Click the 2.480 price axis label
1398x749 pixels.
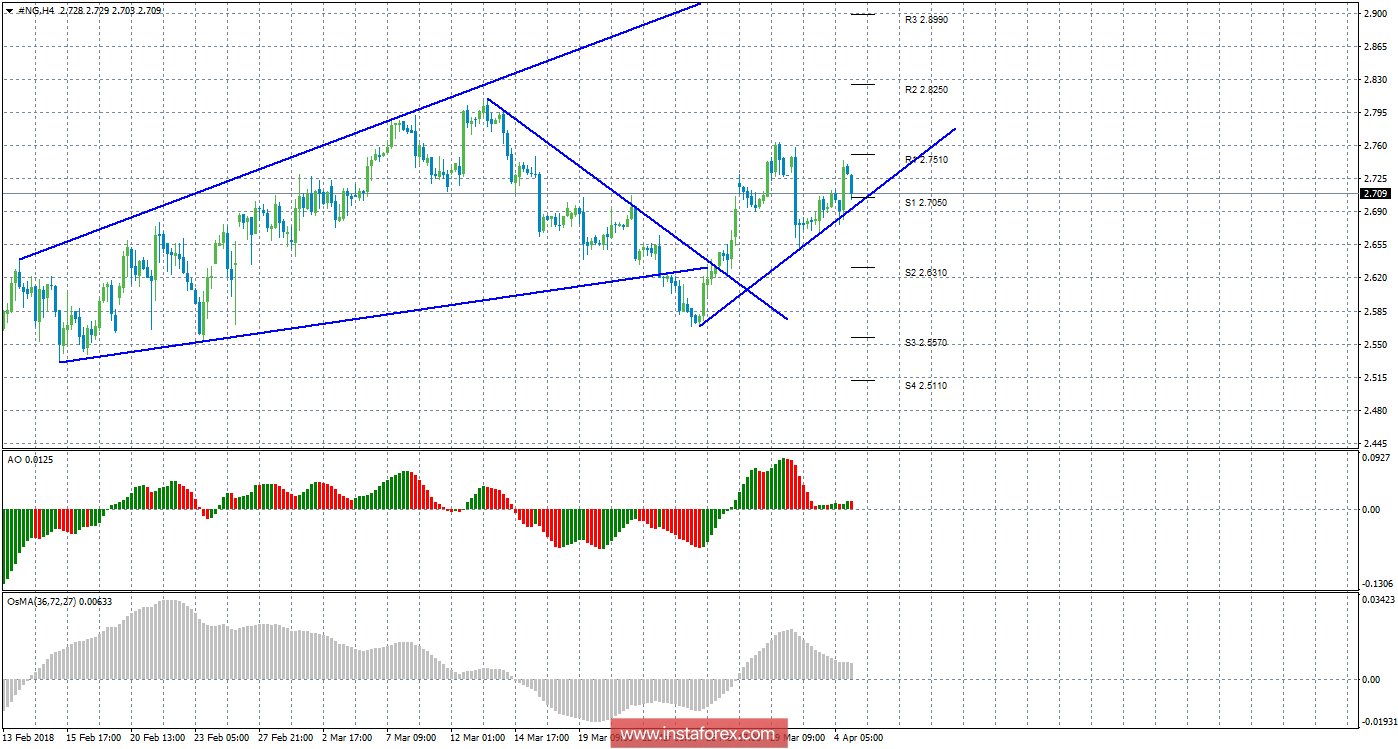[x=1375, y=411]
